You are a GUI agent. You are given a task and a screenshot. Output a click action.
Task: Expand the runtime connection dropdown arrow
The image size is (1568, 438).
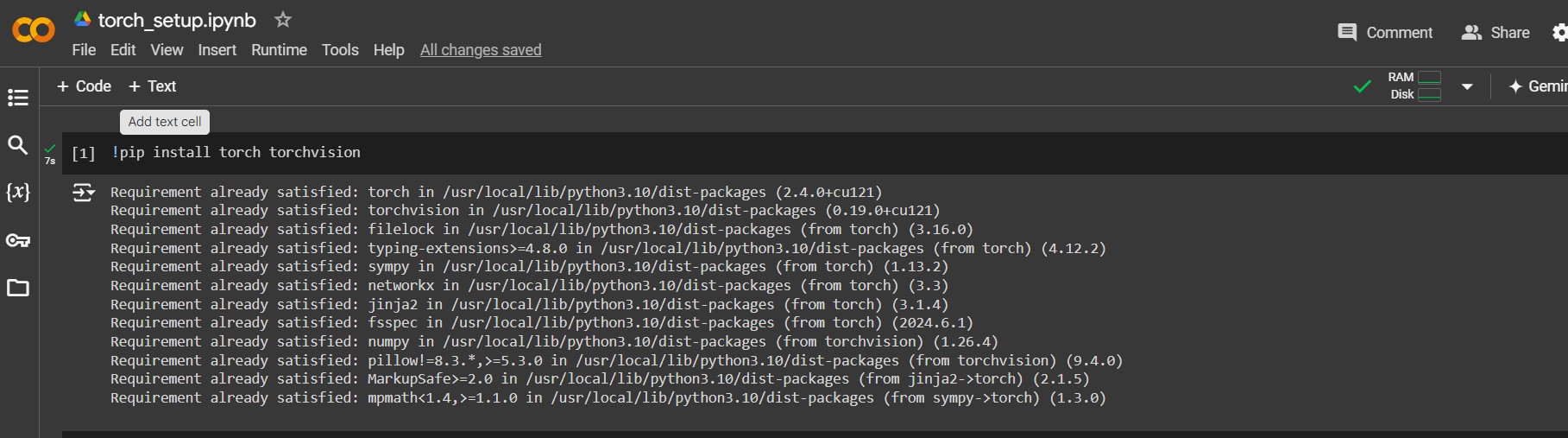click(x=1467, y=86)
